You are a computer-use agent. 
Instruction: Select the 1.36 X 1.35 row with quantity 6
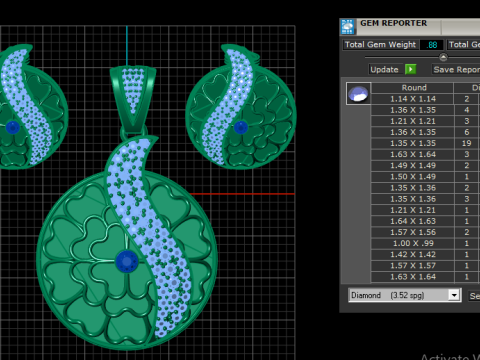pos(425,132)
